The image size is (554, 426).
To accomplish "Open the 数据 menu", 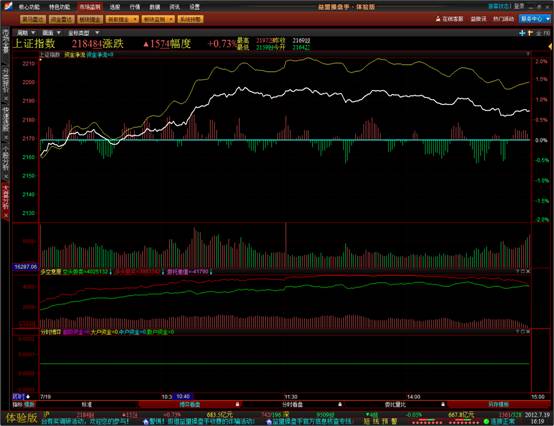I will [x=154, y=7].
